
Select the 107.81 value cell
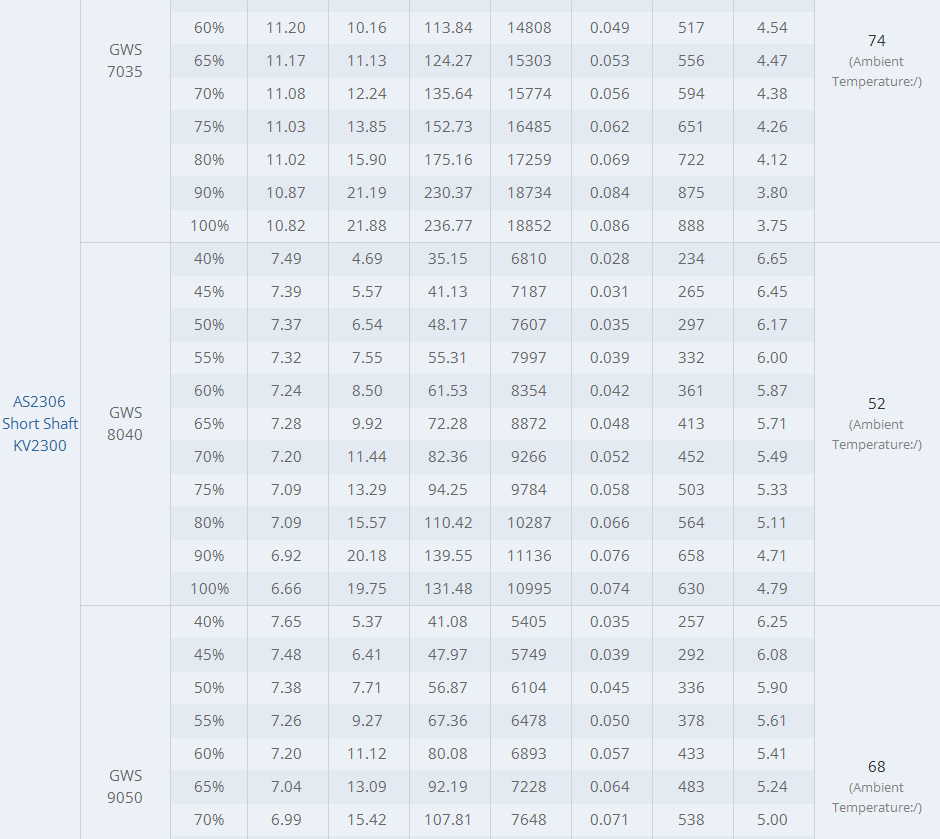tap(449, 820)
